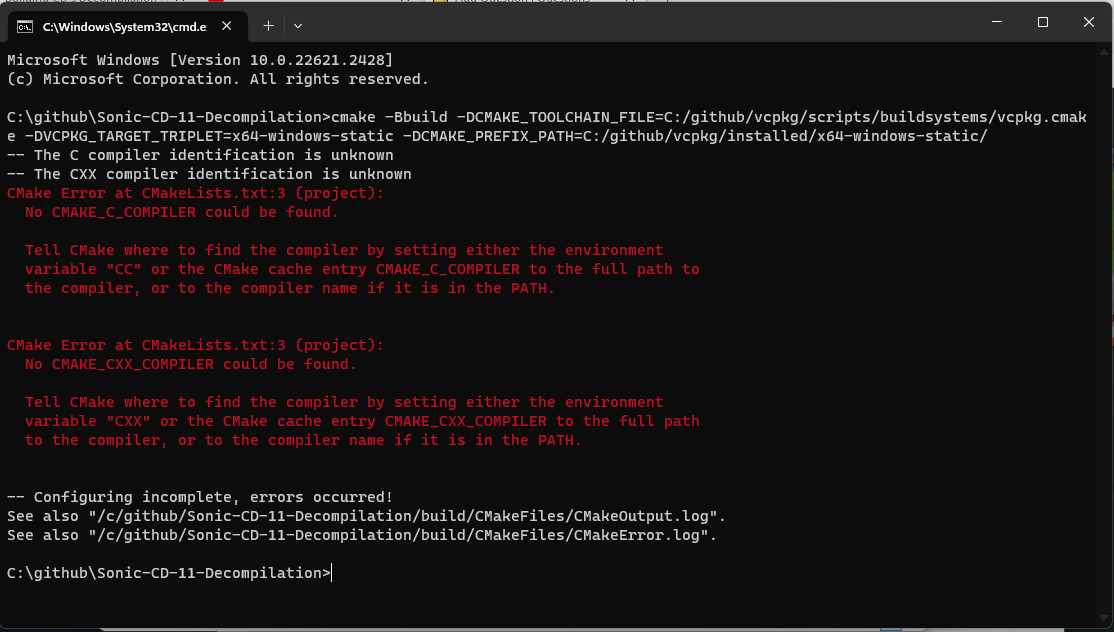The image size is (1114, 632).
Task: Click the scrollbar up arrow
Action: pos(1103,52)
